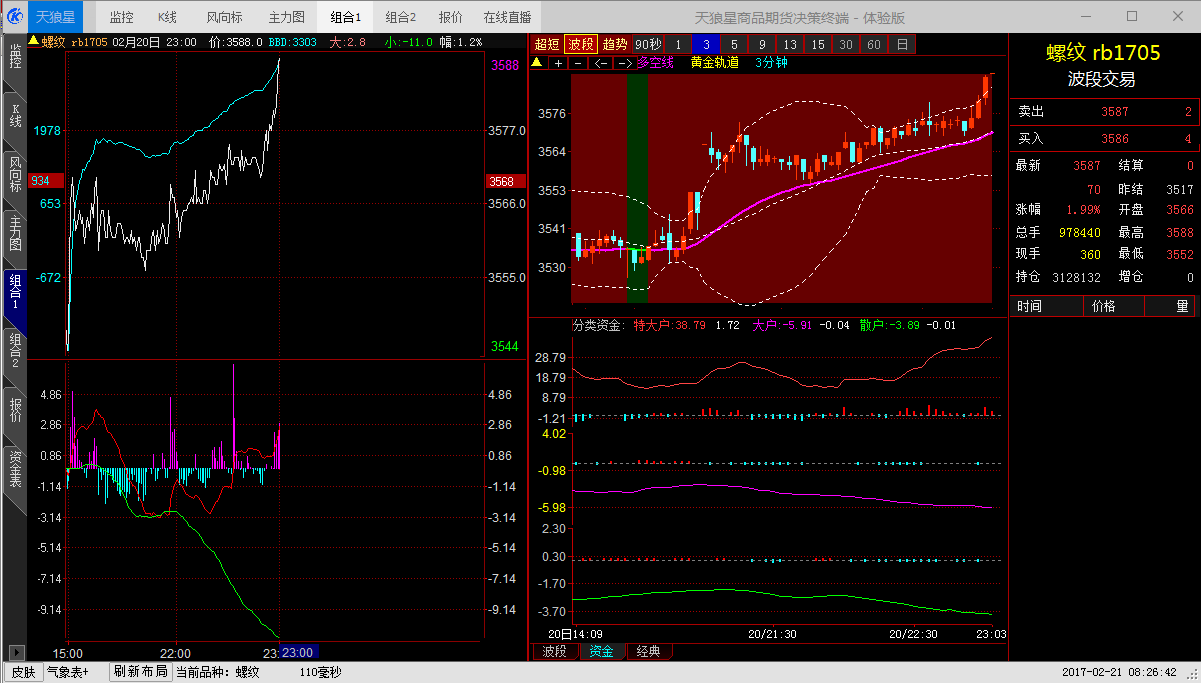This screenshot has width=1201, height=683.
Task: Open the 在线直播 tab
Action: [x=508, y=17]
